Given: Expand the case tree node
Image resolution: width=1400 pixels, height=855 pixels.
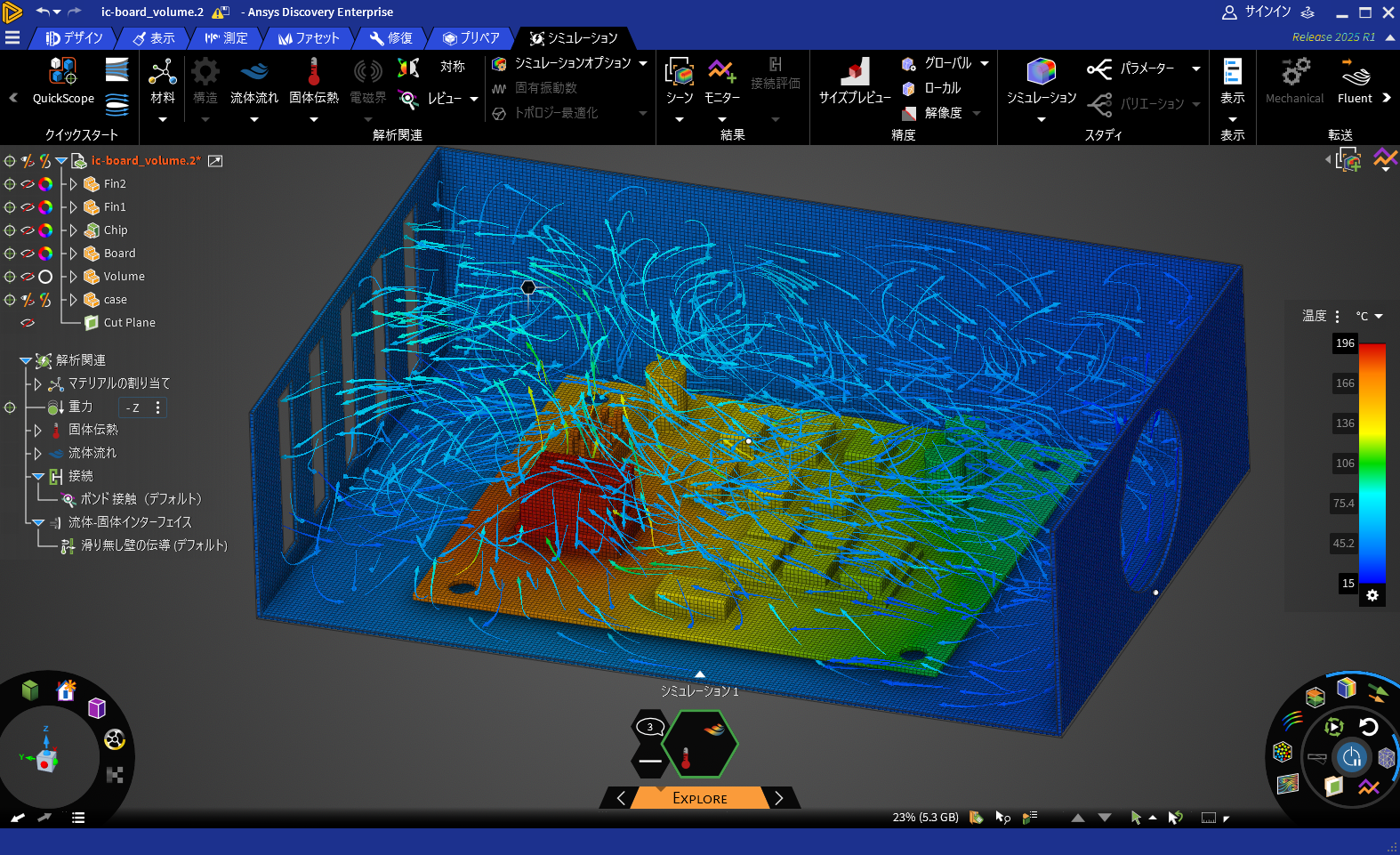Looking at the screenshot, I should (x=74, y=300).
